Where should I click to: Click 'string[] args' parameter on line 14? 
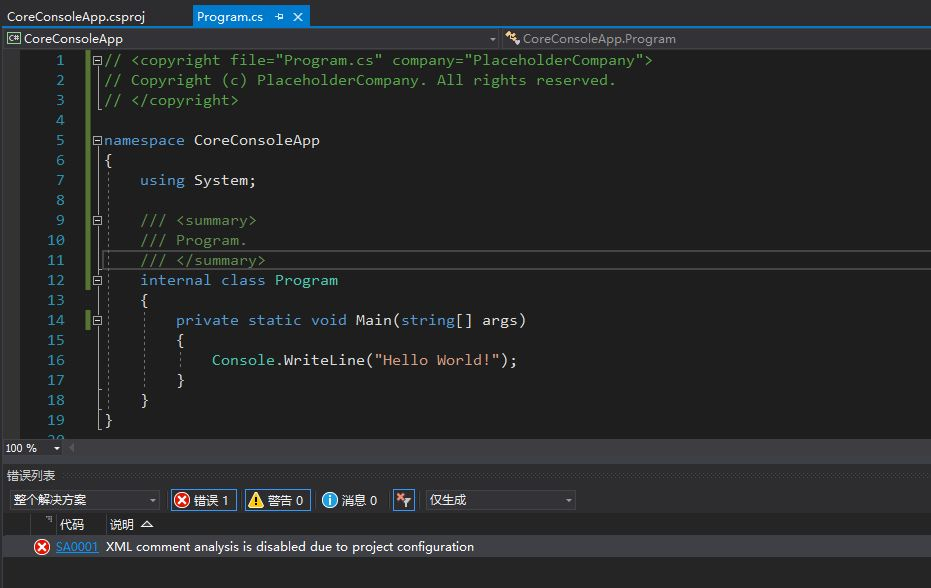(x=459, y=321)
